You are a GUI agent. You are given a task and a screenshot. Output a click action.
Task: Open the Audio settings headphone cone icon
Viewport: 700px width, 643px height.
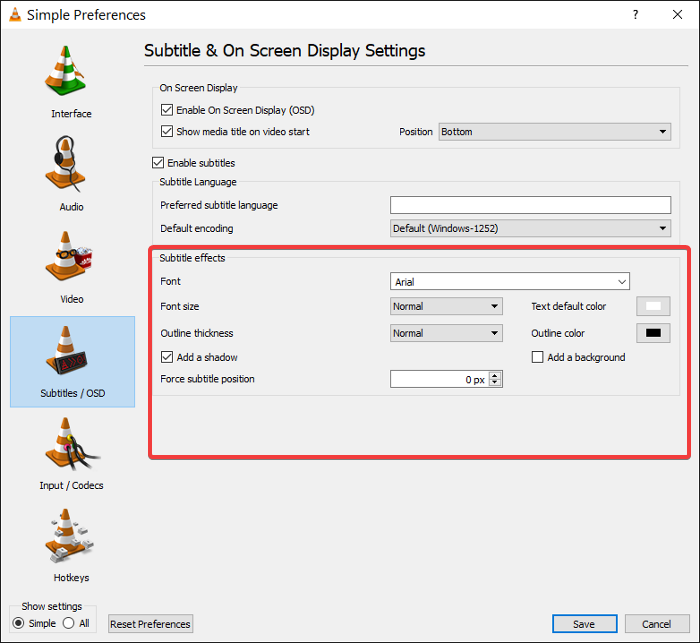(66, 163)
